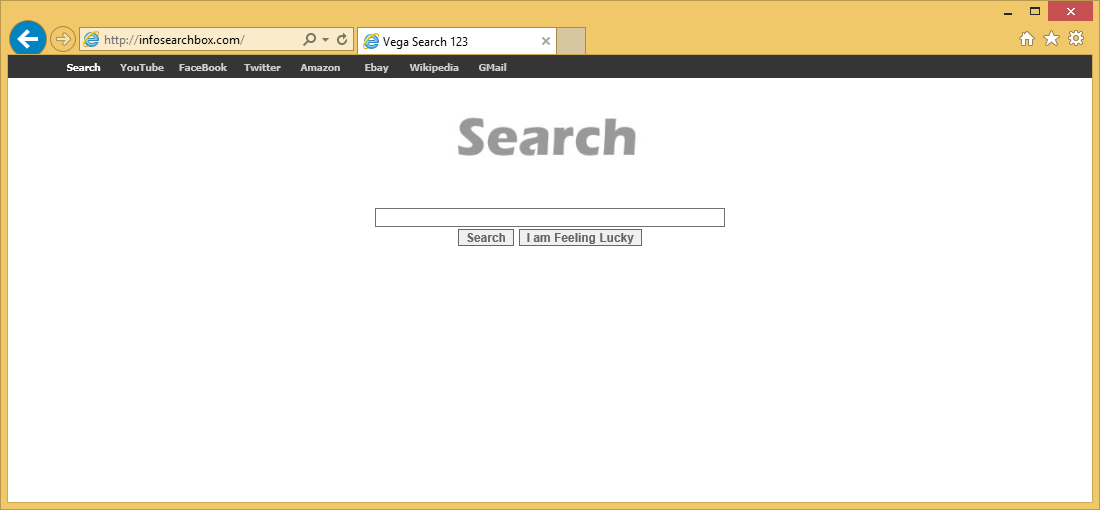This screenshot has height=510, width=1100.
Task: Click the browser Back arrow button
Action: (x=28, y=39)
